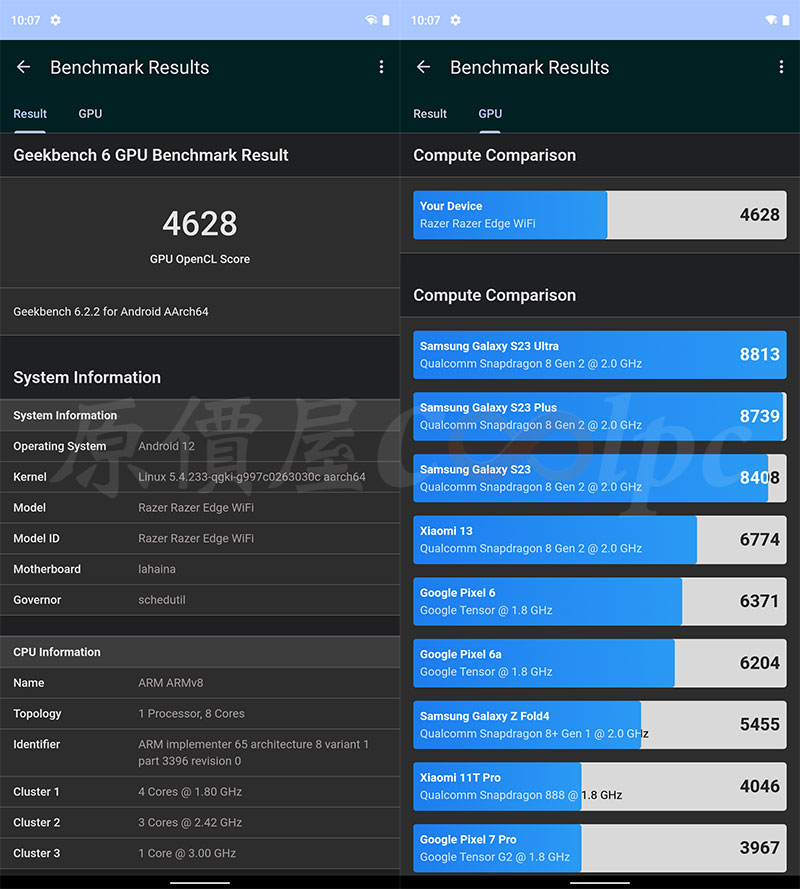Tap the System Information section heading

(x=87, y=378)
